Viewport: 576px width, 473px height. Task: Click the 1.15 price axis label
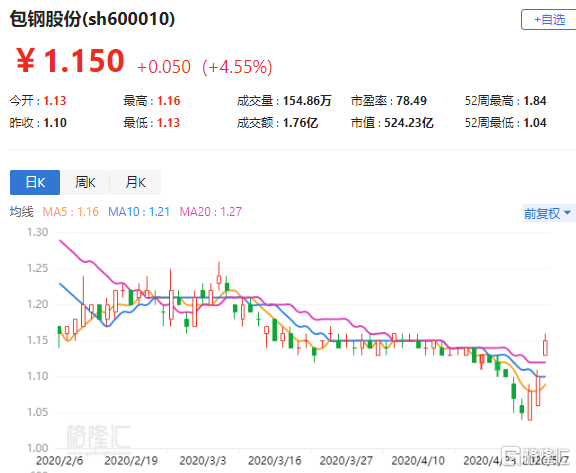click(x=37, y=340)
